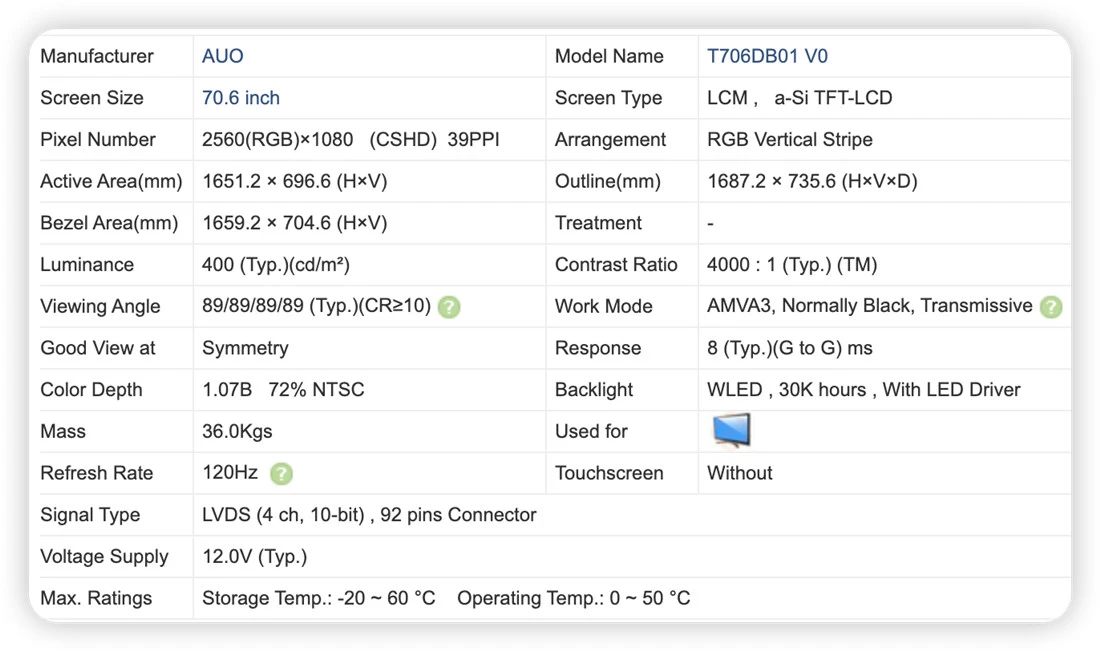Select the Touchscreen value Without
1100x651 pixels.
739,473
